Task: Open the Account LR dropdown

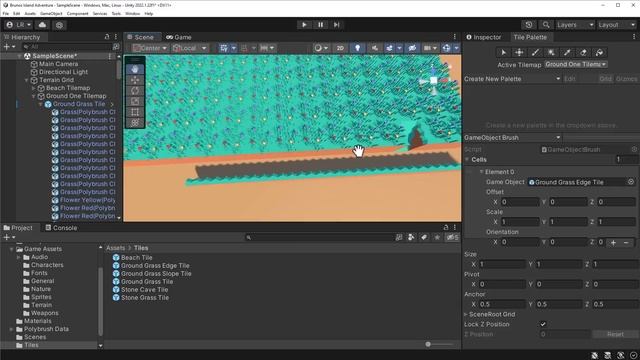Action: click(x=19, y=25)
